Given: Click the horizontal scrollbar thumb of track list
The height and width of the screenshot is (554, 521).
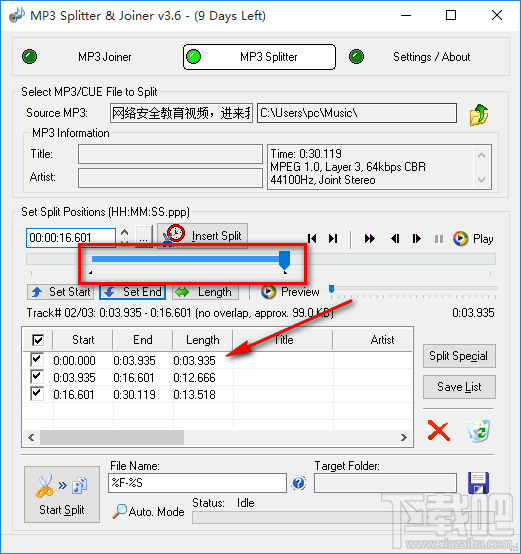Looking at the screenshot, I should 112,437.
